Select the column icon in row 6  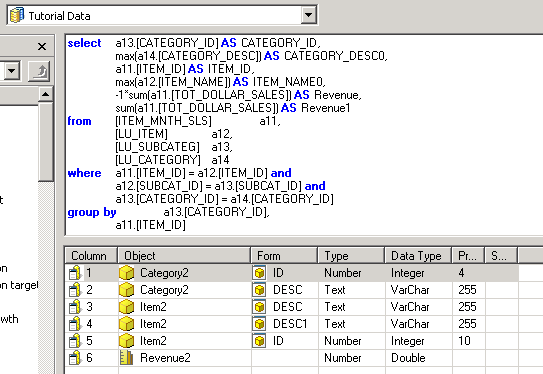coord(74,358)
